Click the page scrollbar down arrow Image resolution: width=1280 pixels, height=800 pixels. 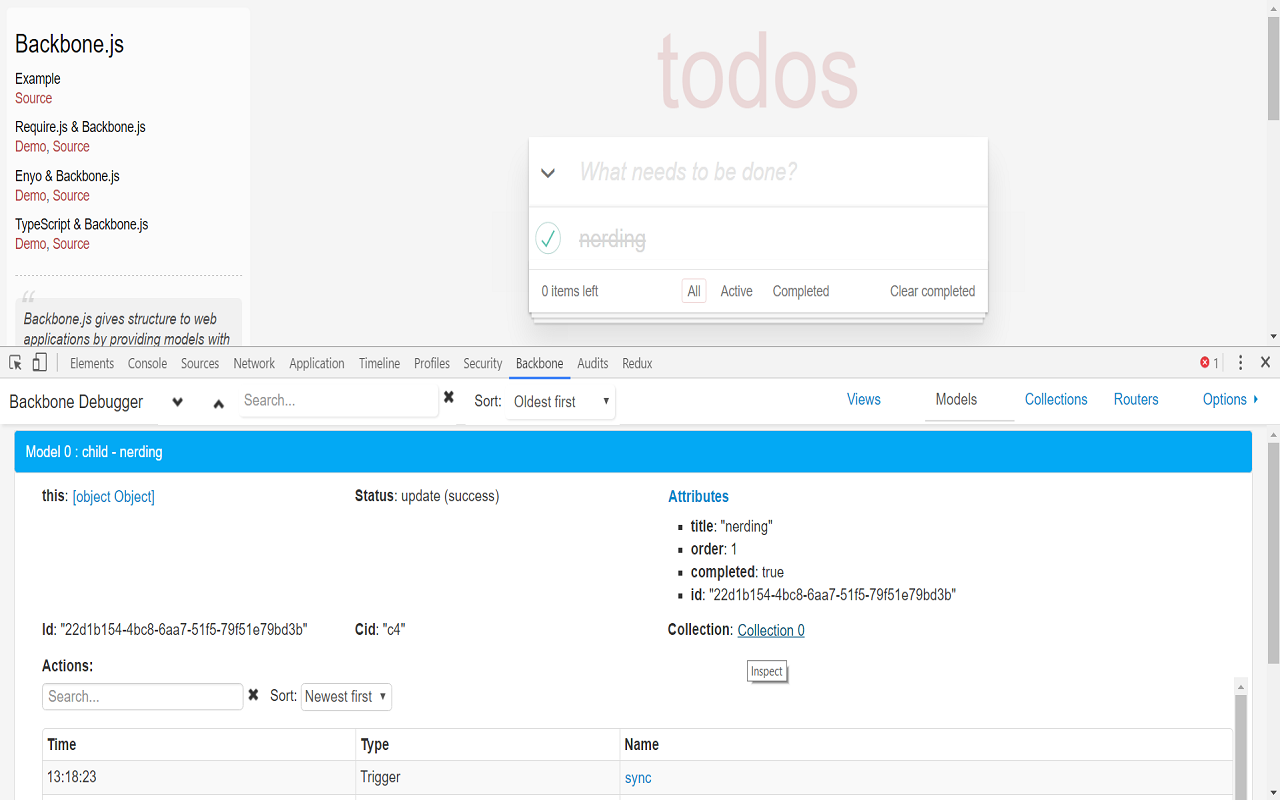coord(1273,336)
